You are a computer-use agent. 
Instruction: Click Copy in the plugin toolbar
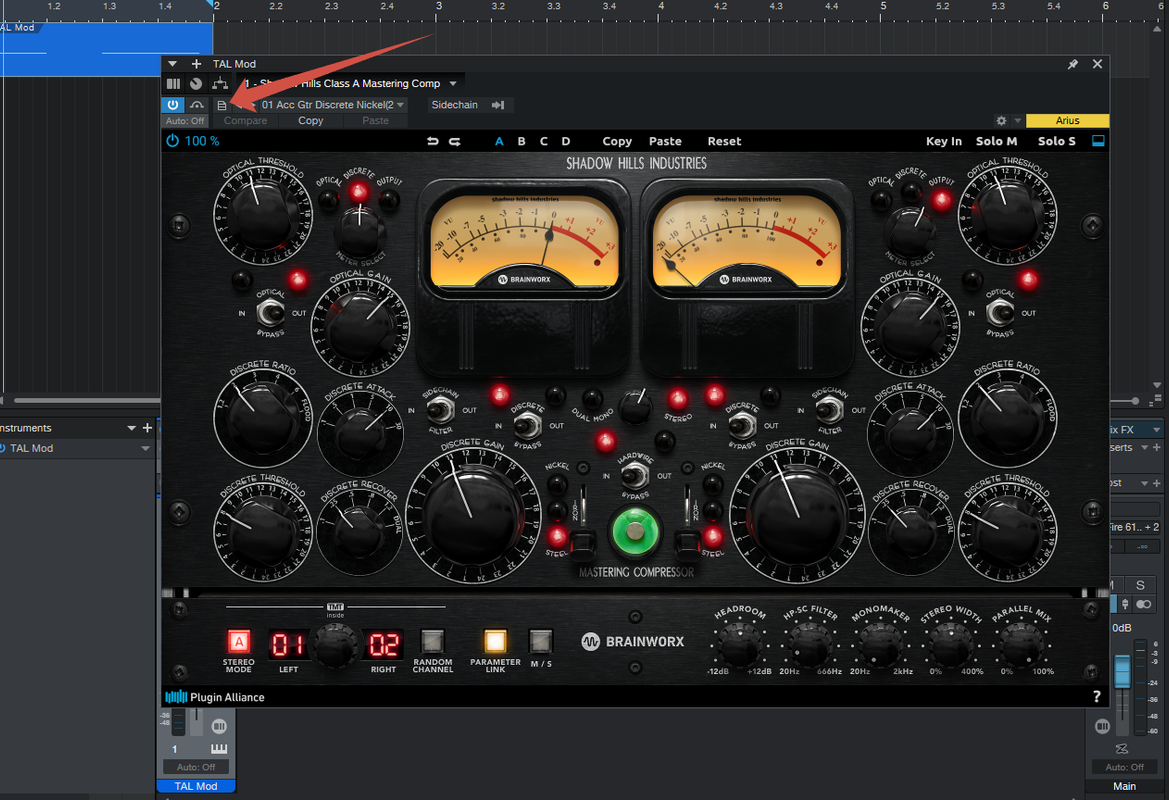click(617, 141)
